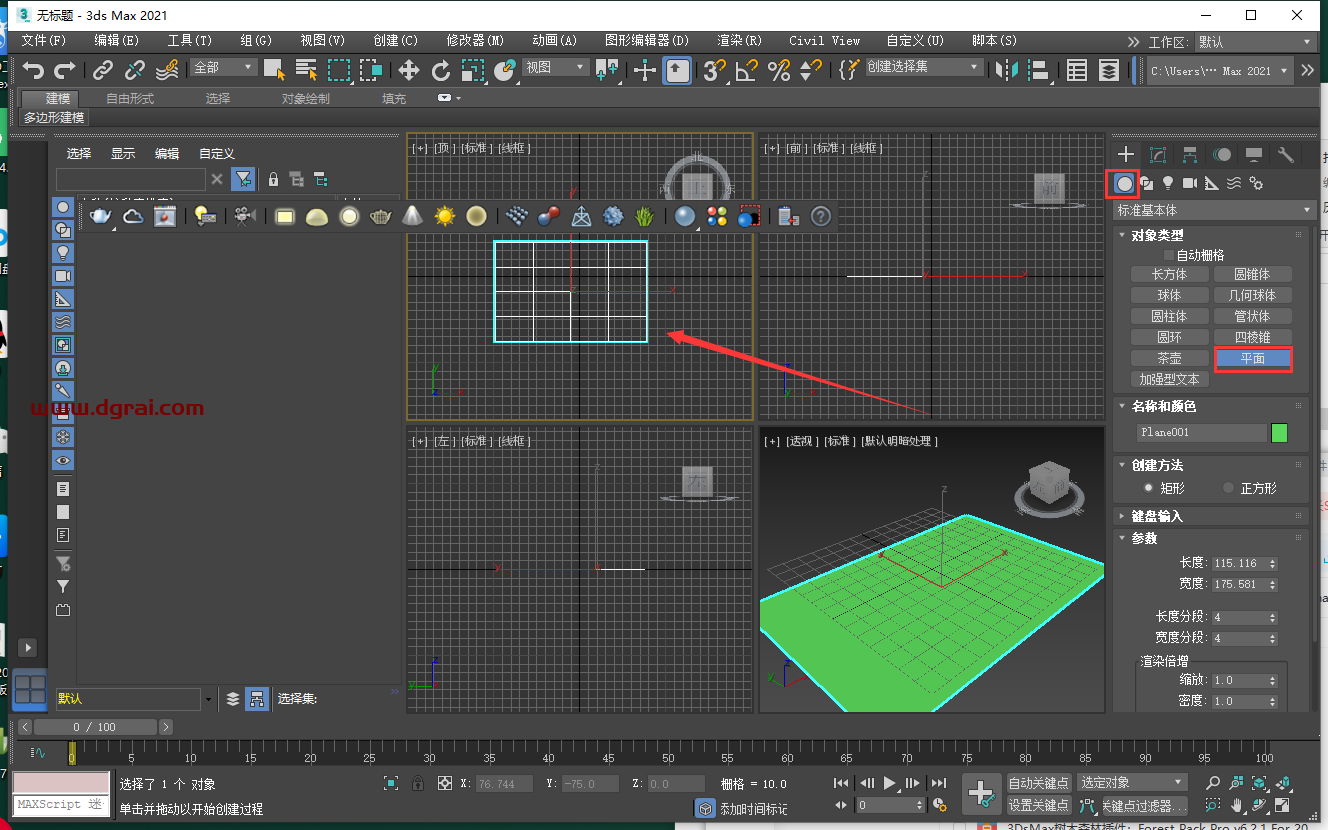Open the 按名称选择 dialog
This screenshot has width=1328, height=830.
click(x=306, y=70)
